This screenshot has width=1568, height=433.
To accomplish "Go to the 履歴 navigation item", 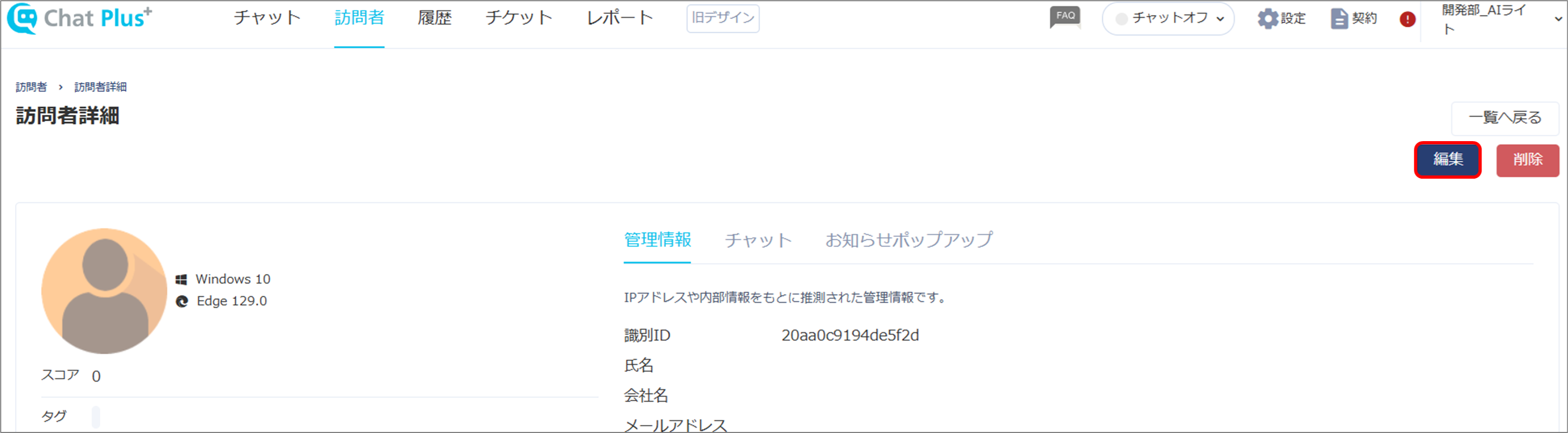I will (434, 18).
